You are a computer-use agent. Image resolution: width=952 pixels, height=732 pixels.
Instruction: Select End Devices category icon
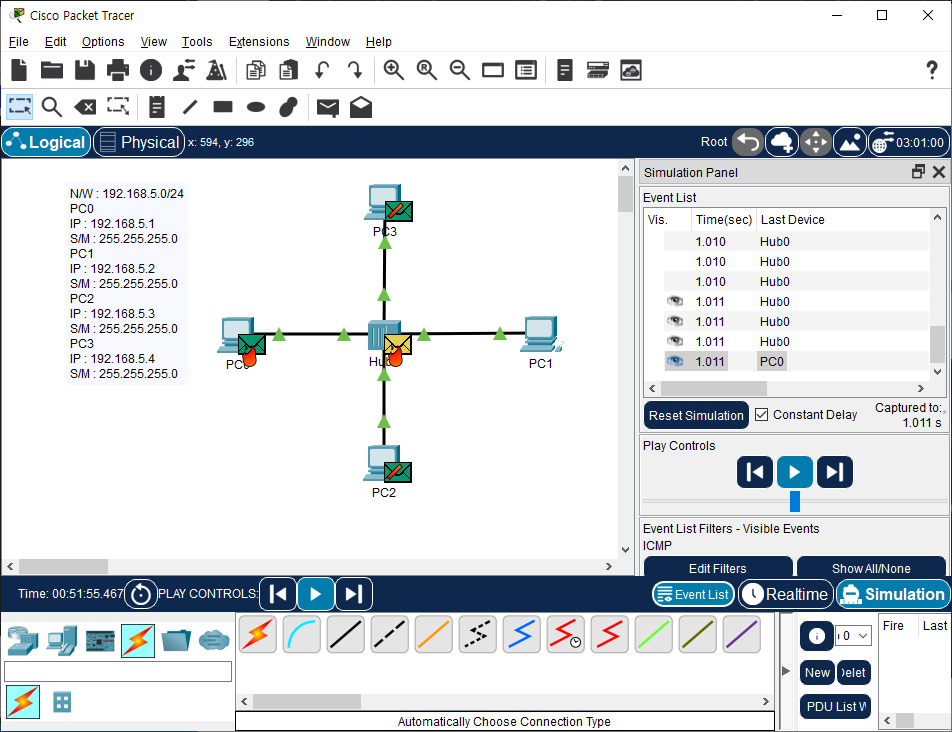pos(62,640)
